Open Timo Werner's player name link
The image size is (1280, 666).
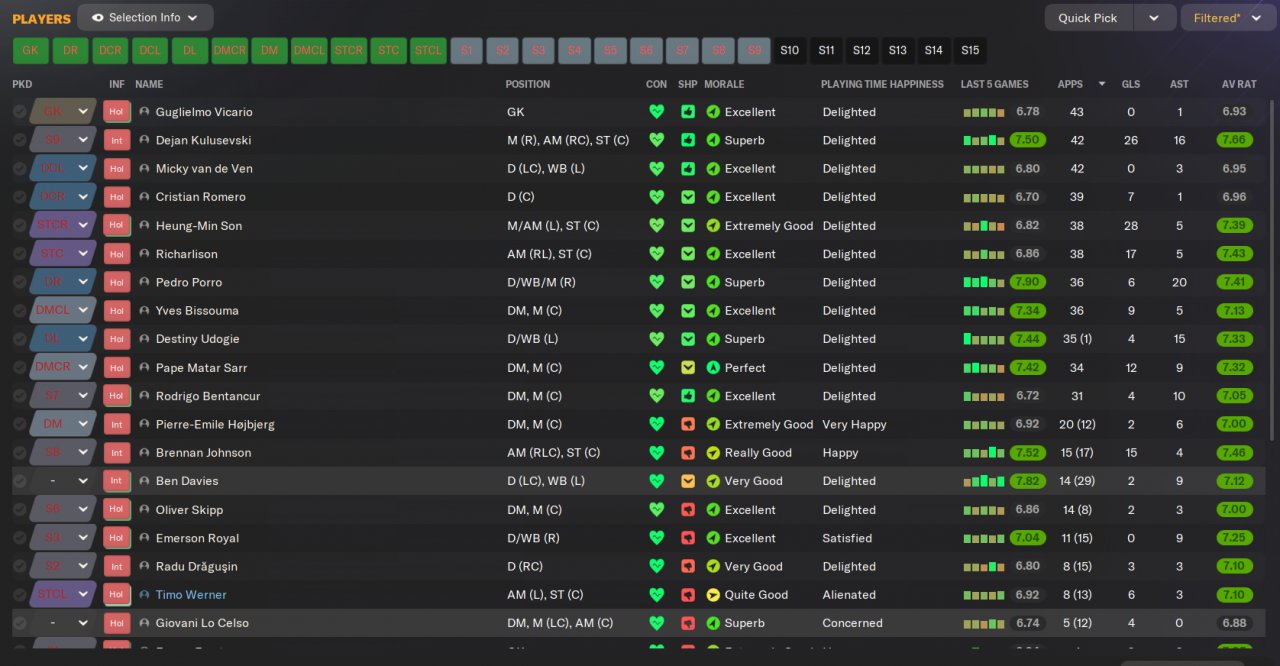(191, 595)
